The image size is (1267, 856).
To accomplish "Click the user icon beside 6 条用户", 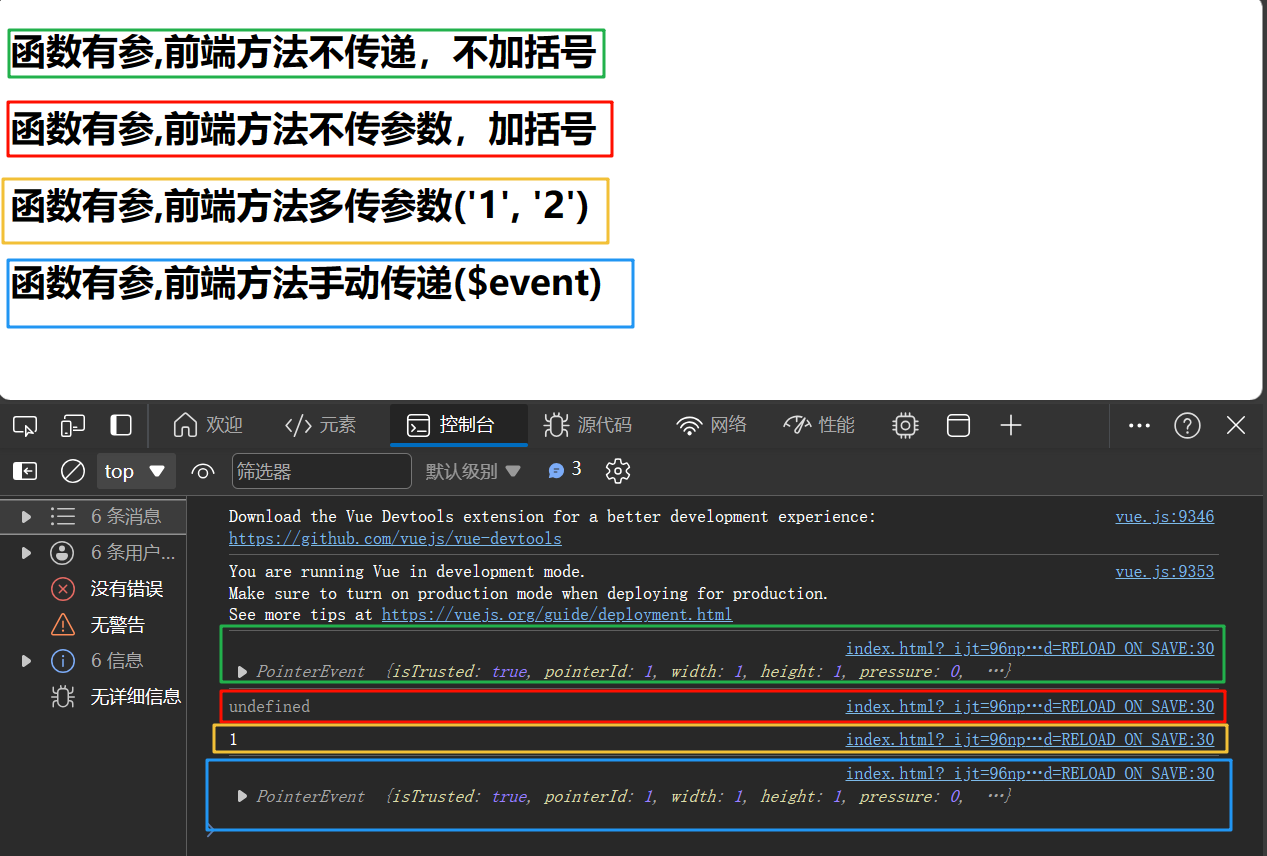I will (x=63, y=553).
